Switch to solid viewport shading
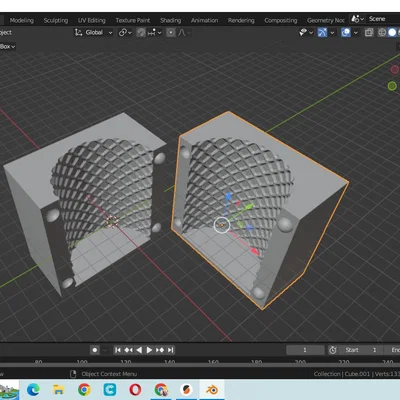Image resolution: width=400 pixels, height=400 pixels. click(392, 32)
